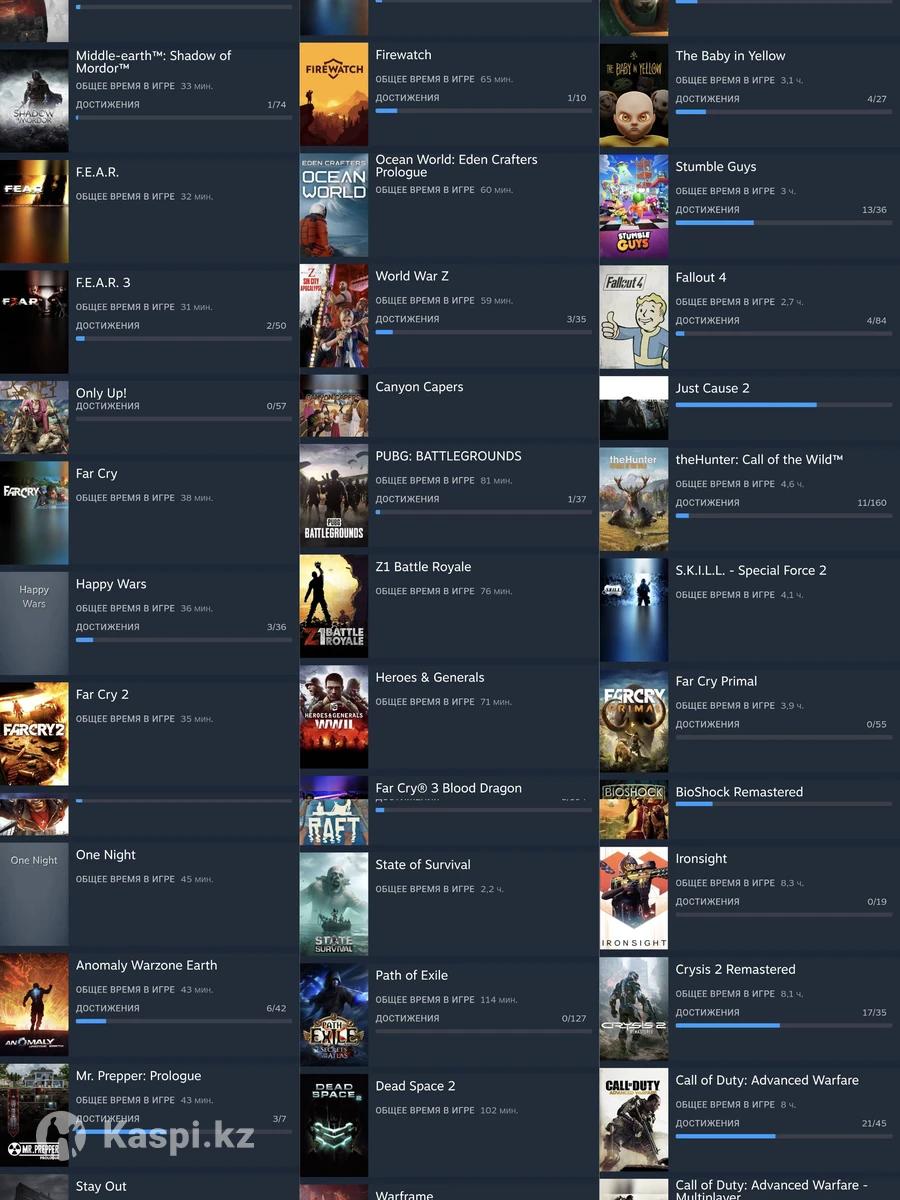Click Crysis 2 Remastered achievements progress bar

click(783, 1025)
